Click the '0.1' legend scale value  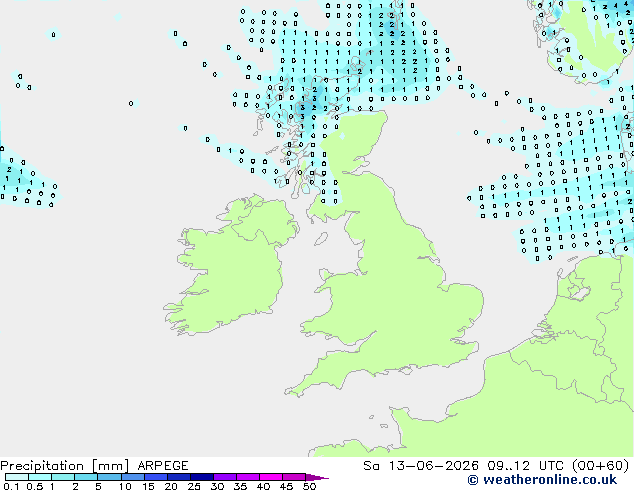(x=11, y=486)
